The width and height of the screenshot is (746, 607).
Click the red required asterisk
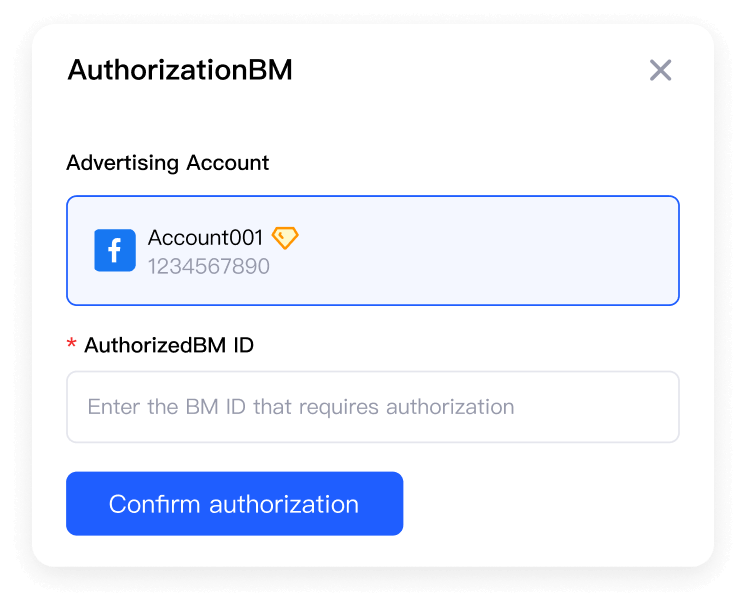[71, 343]
